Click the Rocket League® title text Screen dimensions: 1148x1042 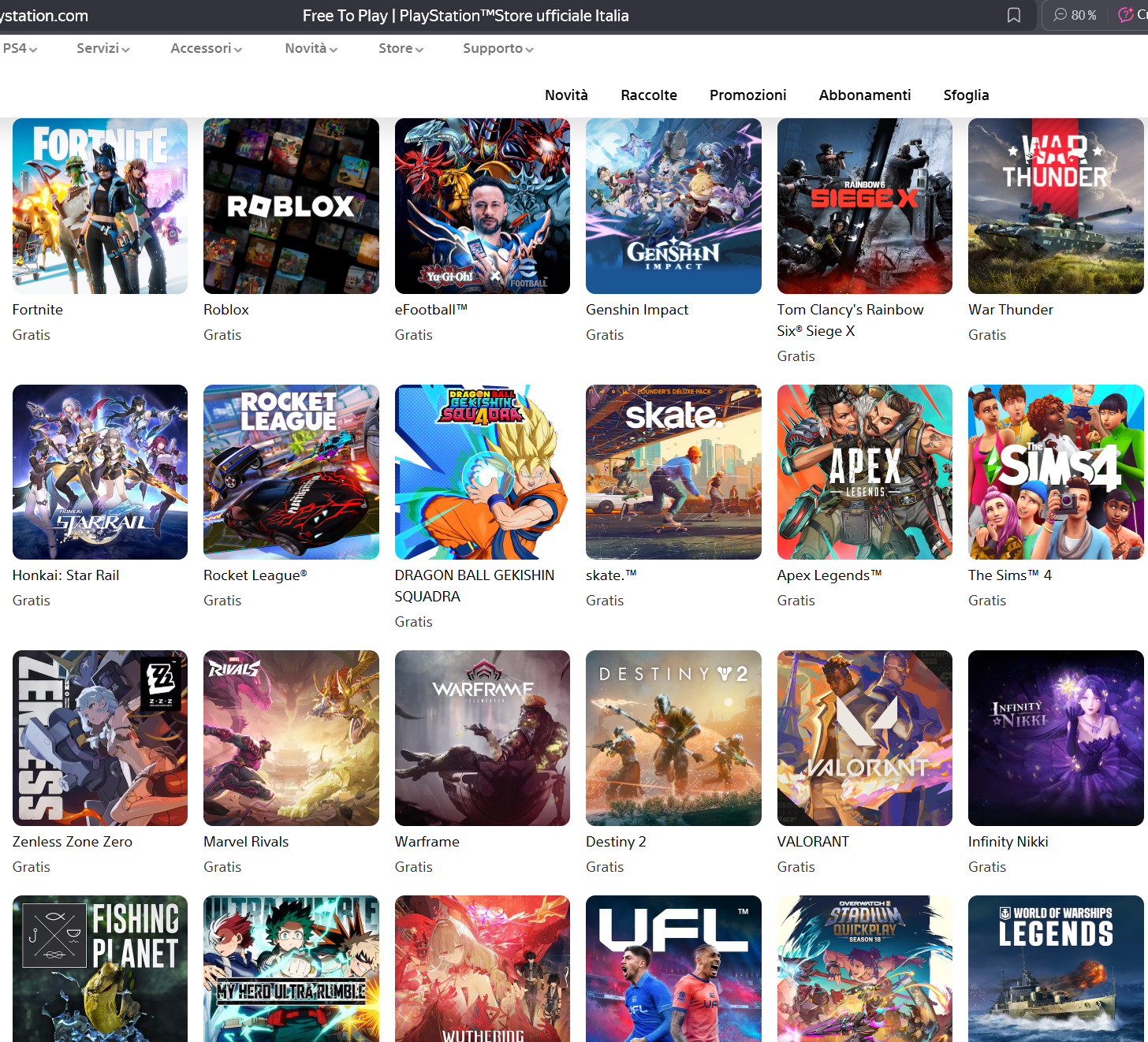tap(255, 575)
